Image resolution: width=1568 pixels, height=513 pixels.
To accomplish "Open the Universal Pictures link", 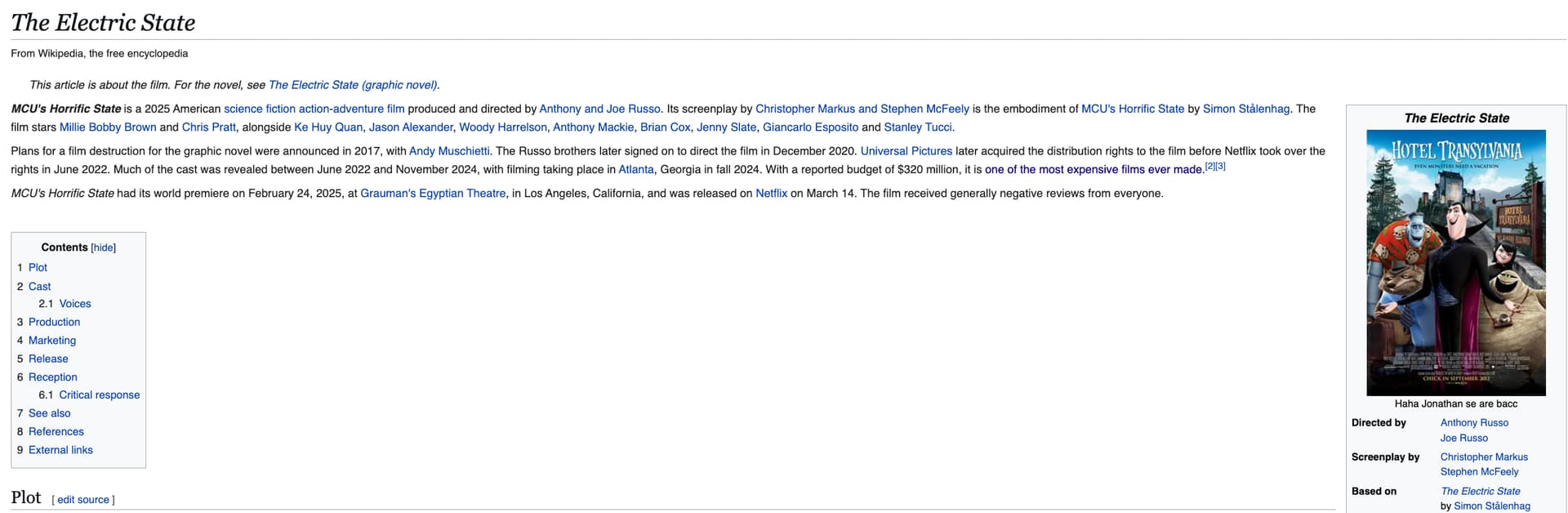I will tap(906, 151).
